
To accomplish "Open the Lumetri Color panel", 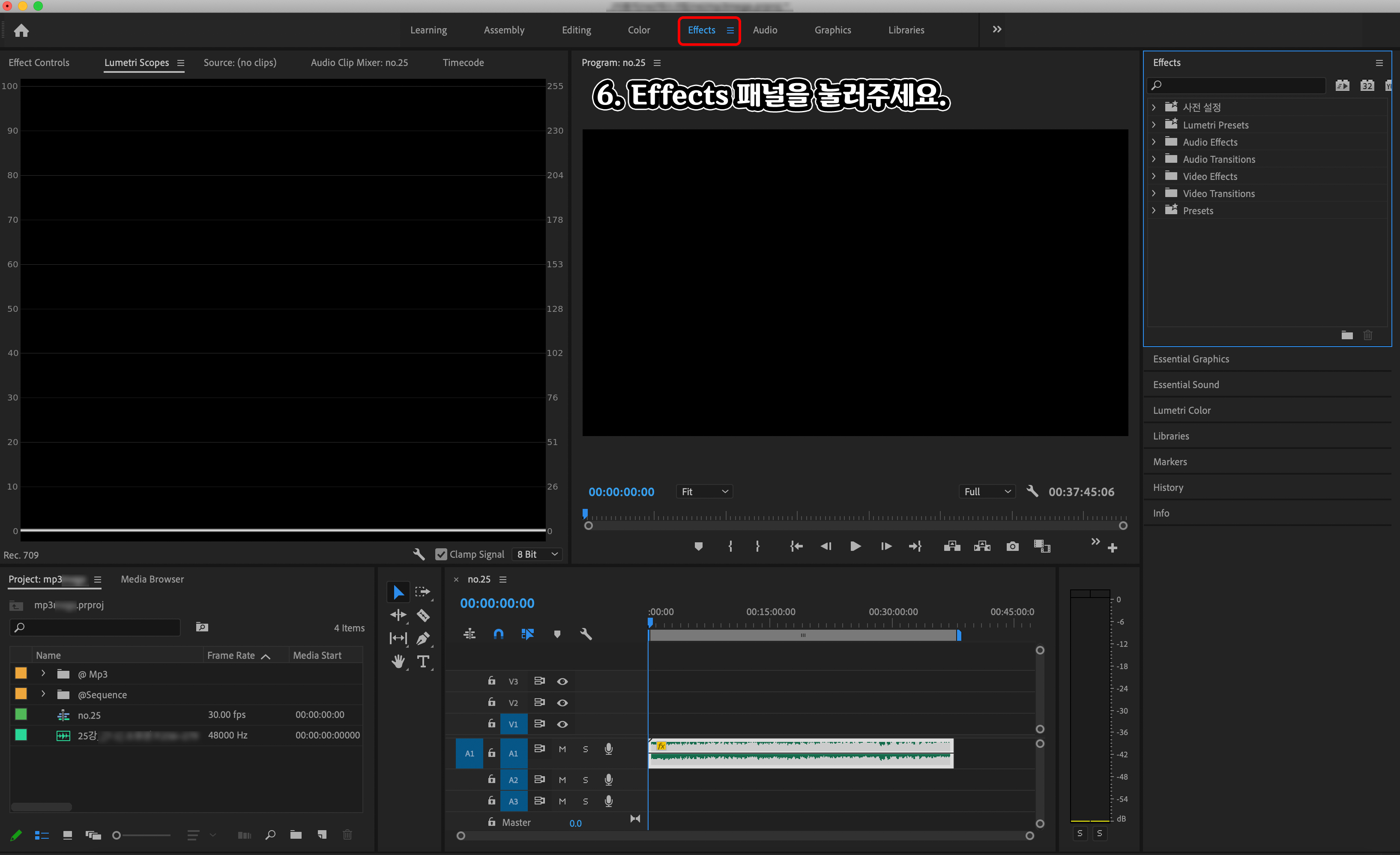I will [x=1182, y=410].
